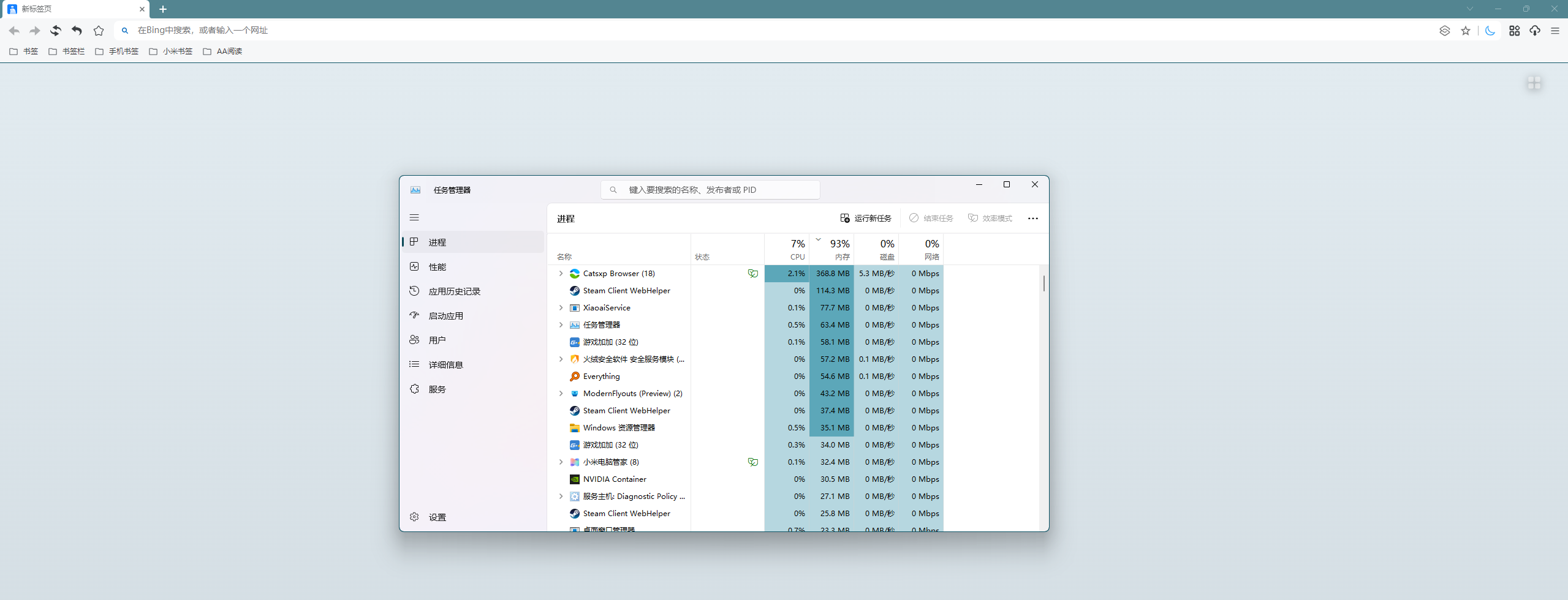Switch to the 性能 performance tab

point(437,267)
